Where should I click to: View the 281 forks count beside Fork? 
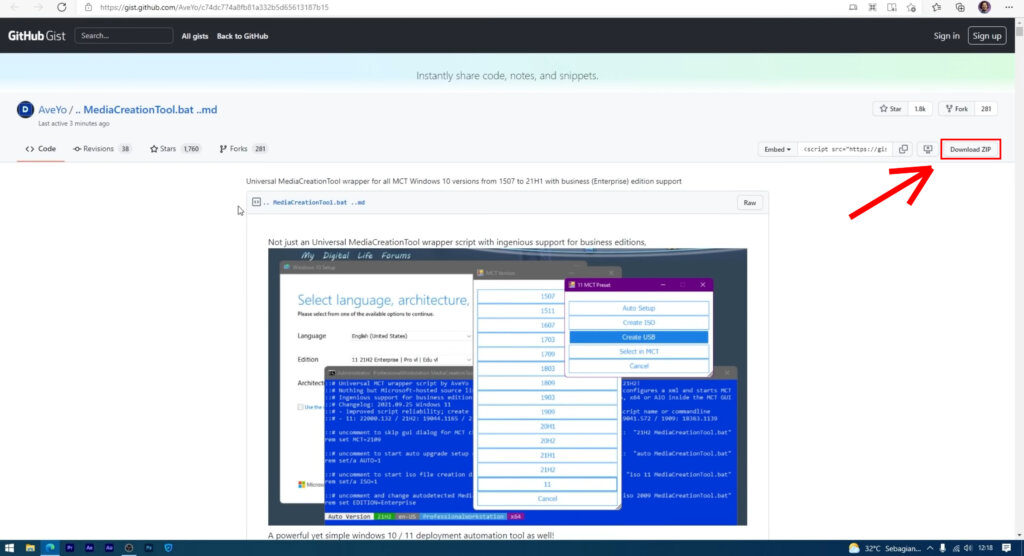tap(986, 109)
